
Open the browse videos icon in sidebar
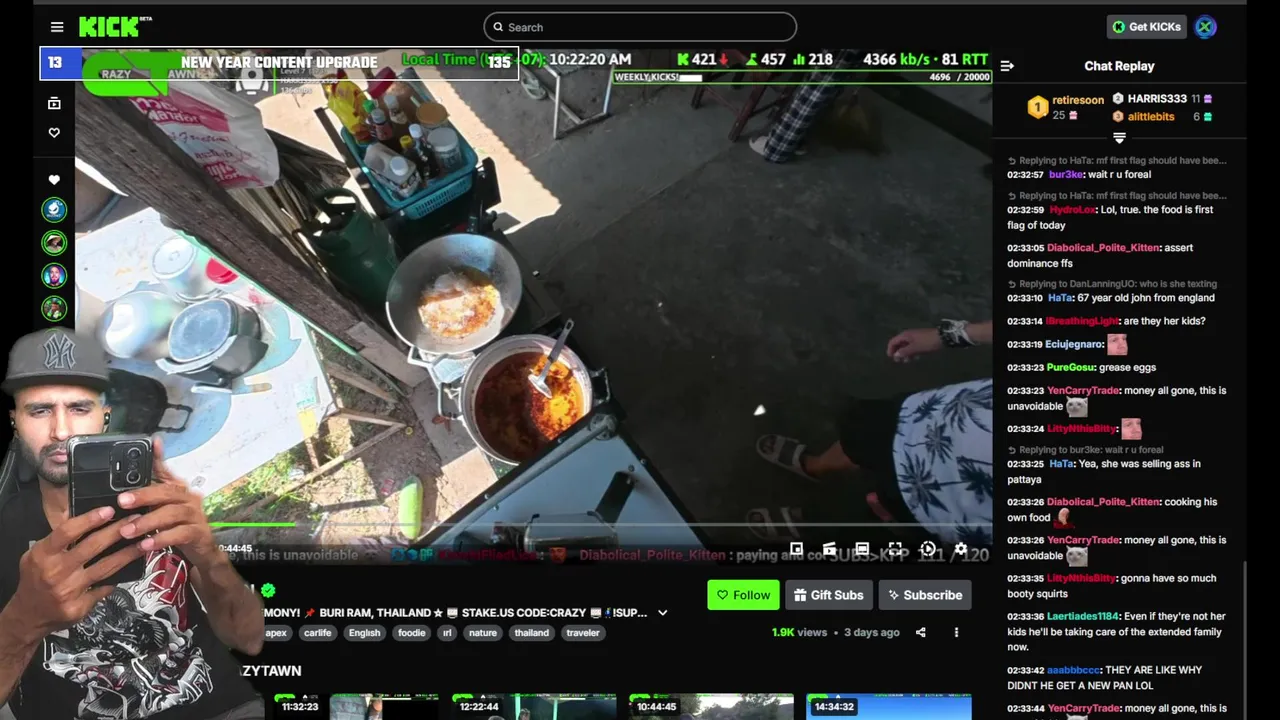click(x=54, y=103)
